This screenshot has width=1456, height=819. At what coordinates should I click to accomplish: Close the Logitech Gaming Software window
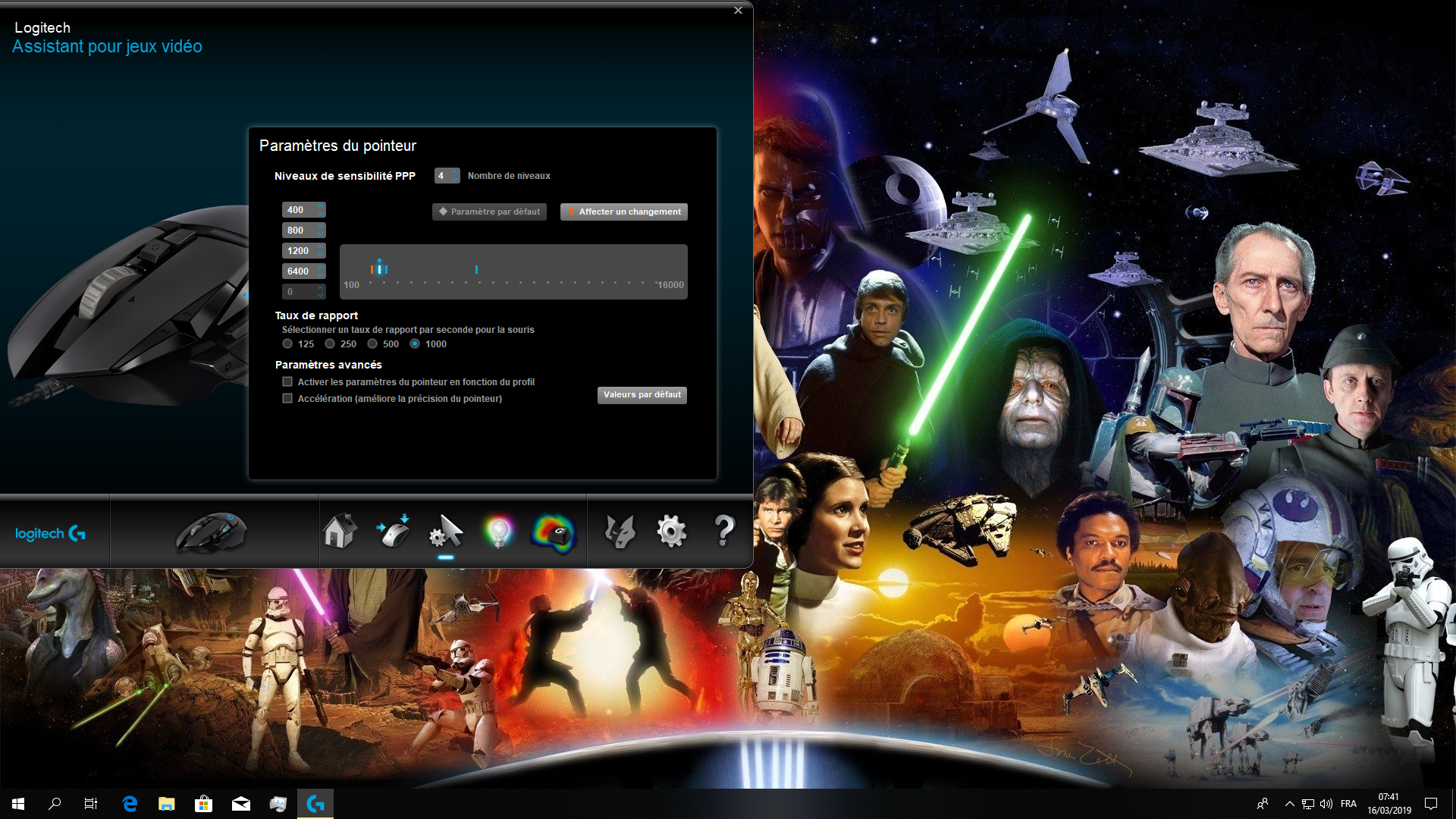click(x=738, y=10)
